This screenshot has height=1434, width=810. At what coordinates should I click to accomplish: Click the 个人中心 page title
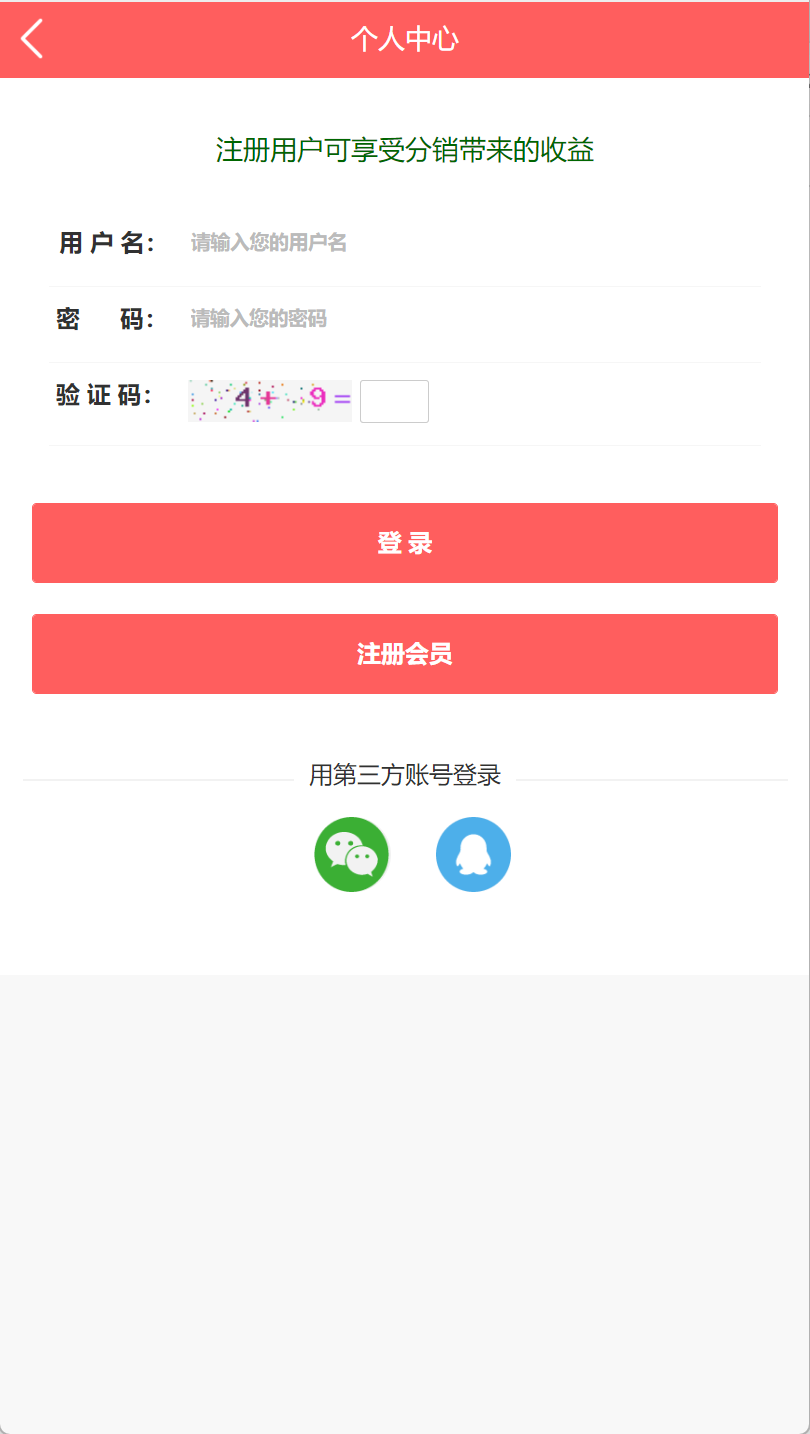tap(405, 39)
